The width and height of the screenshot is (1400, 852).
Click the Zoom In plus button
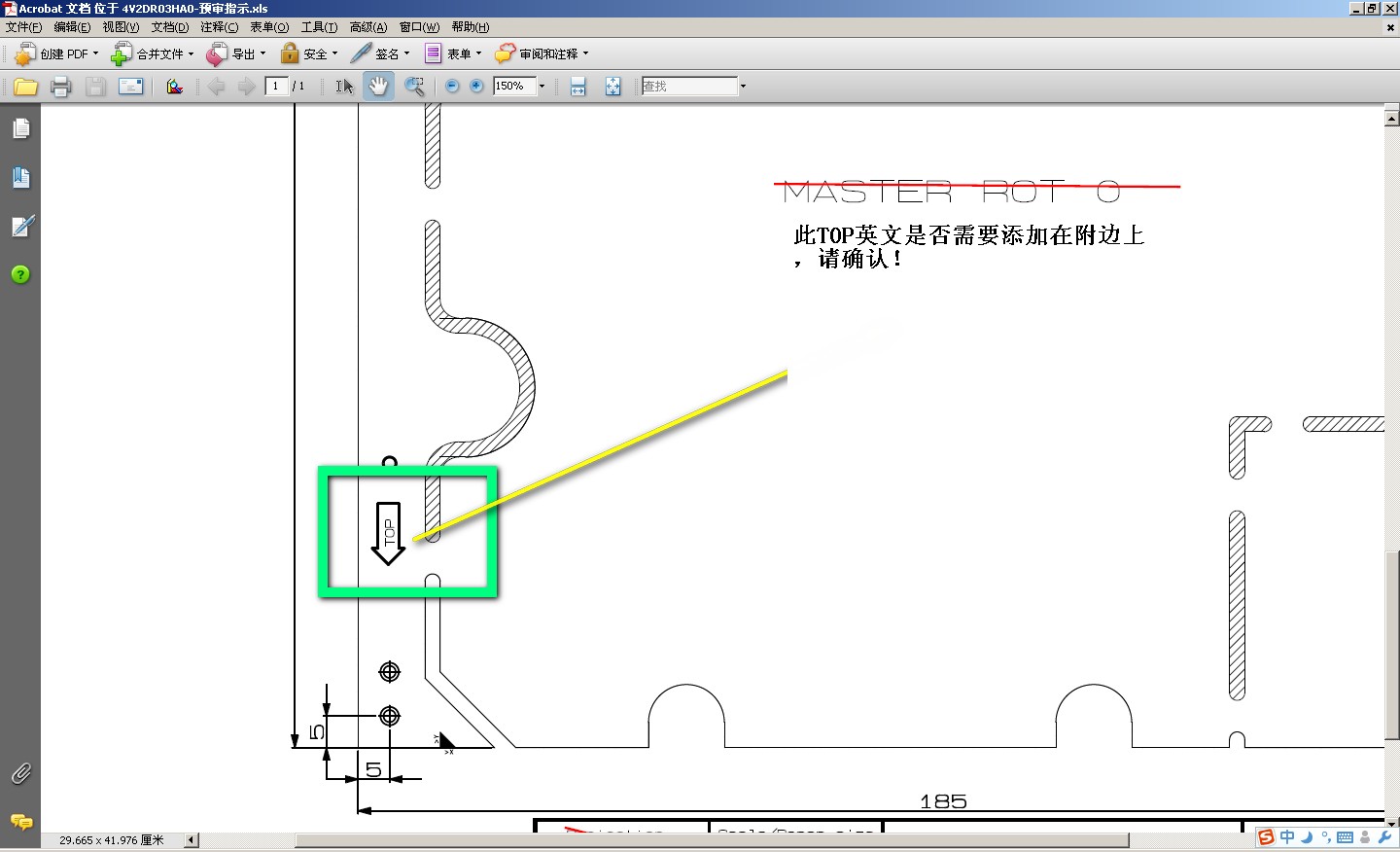pyautogui.click(x=476, y=87)
